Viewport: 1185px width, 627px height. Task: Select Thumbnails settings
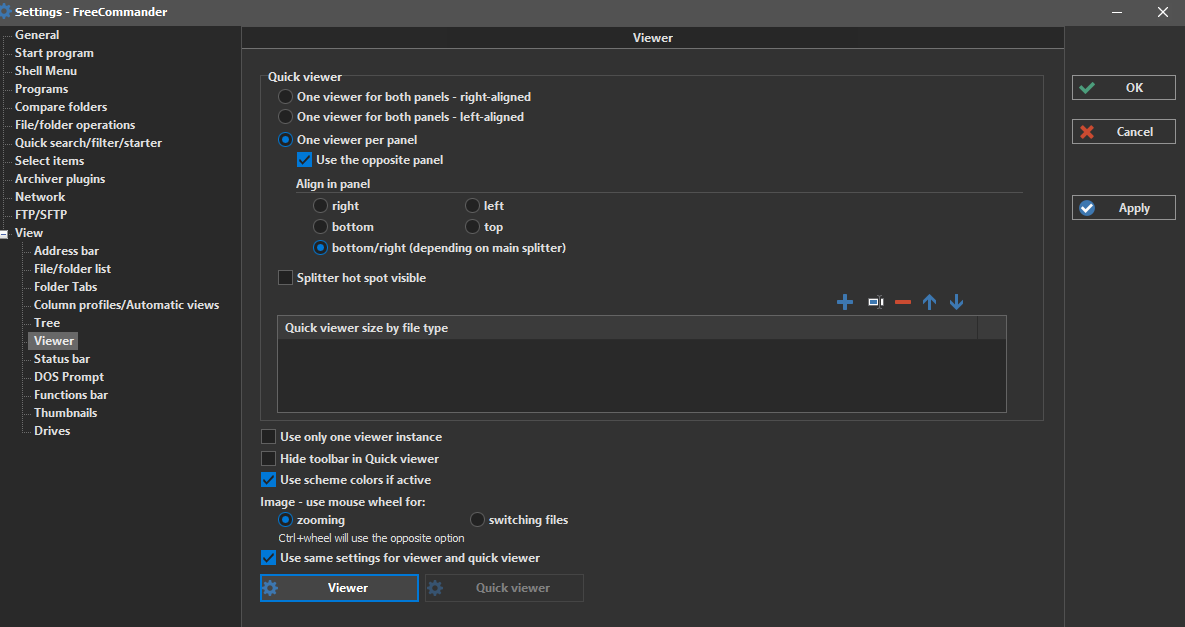pyautogui.click(x=66, y=413)
